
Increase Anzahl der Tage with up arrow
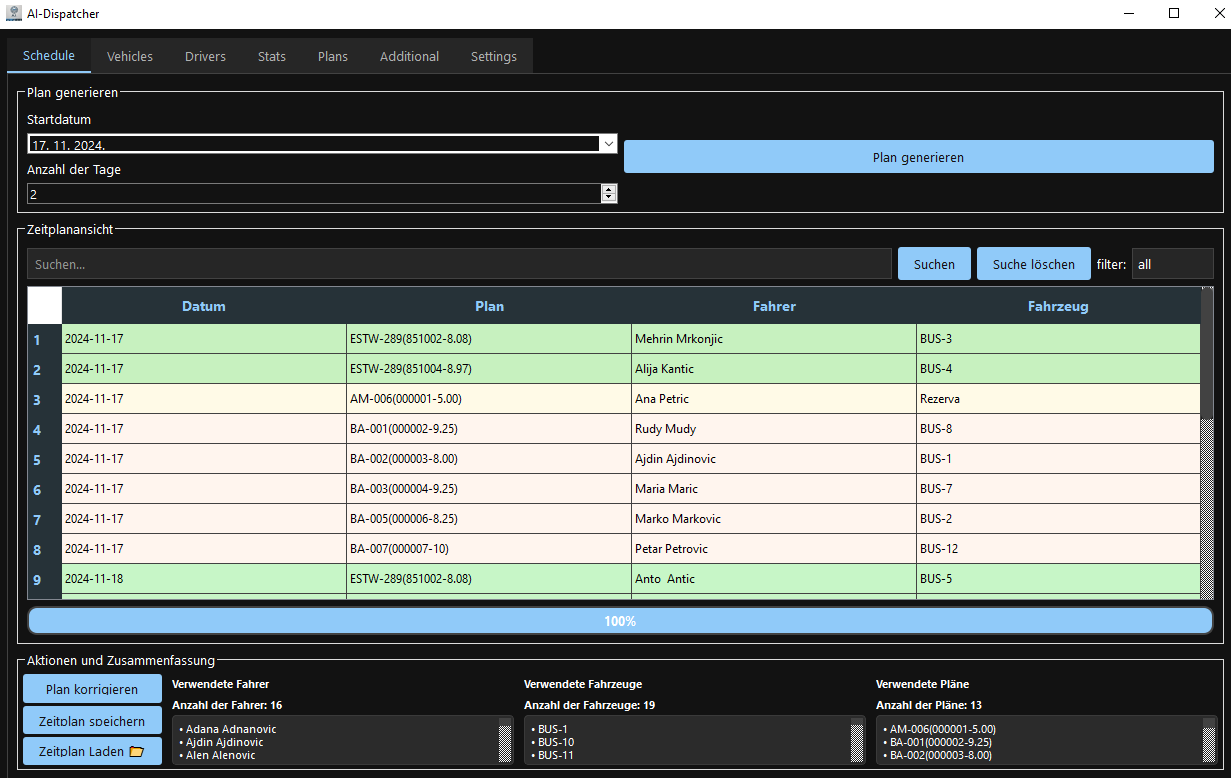(609, 189)
